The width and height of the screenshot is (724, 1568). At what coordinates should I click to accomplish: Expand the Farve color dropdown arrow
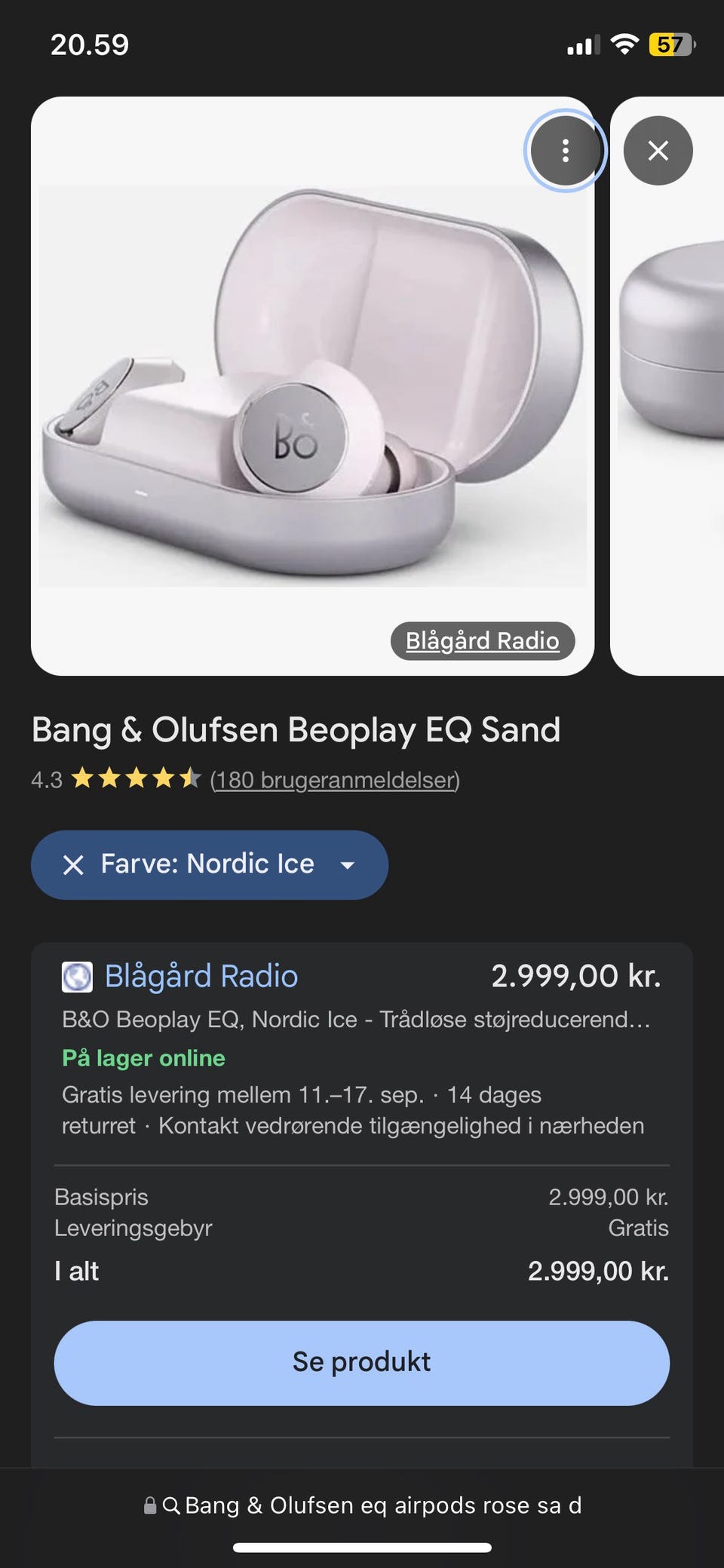point(348,865)
